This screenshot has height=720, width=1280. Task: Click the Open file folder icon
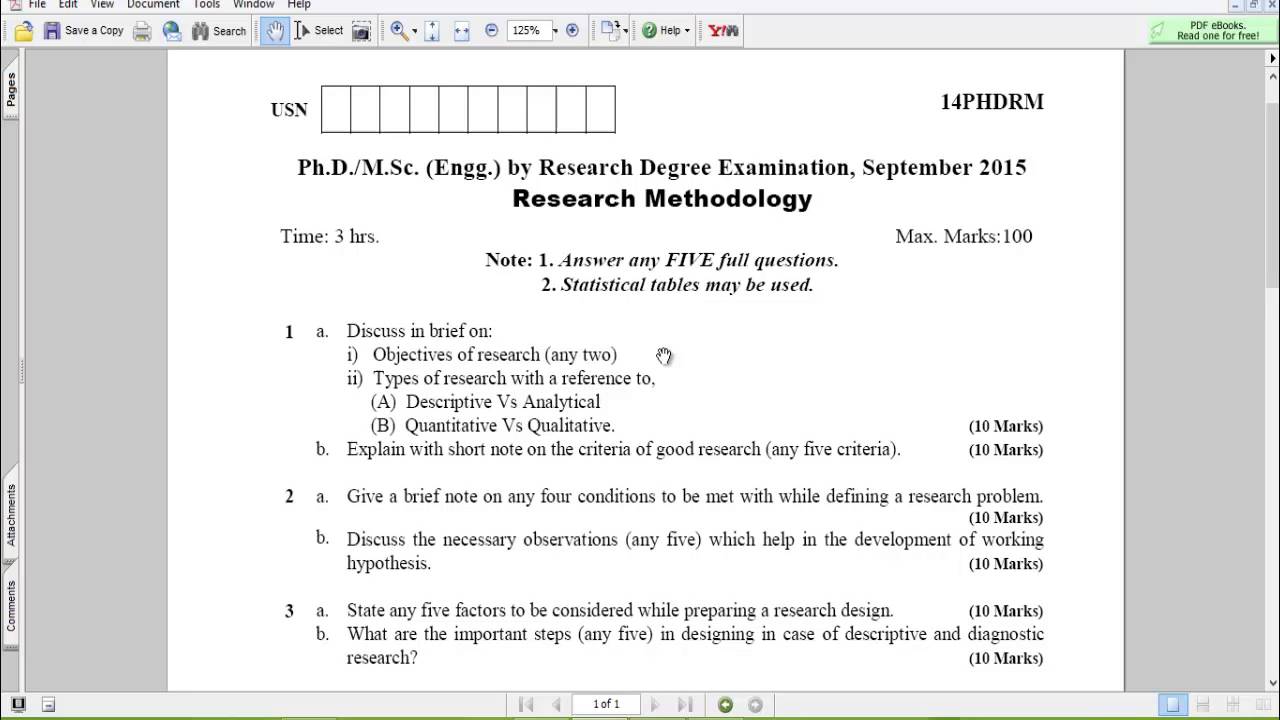(23, 31)
